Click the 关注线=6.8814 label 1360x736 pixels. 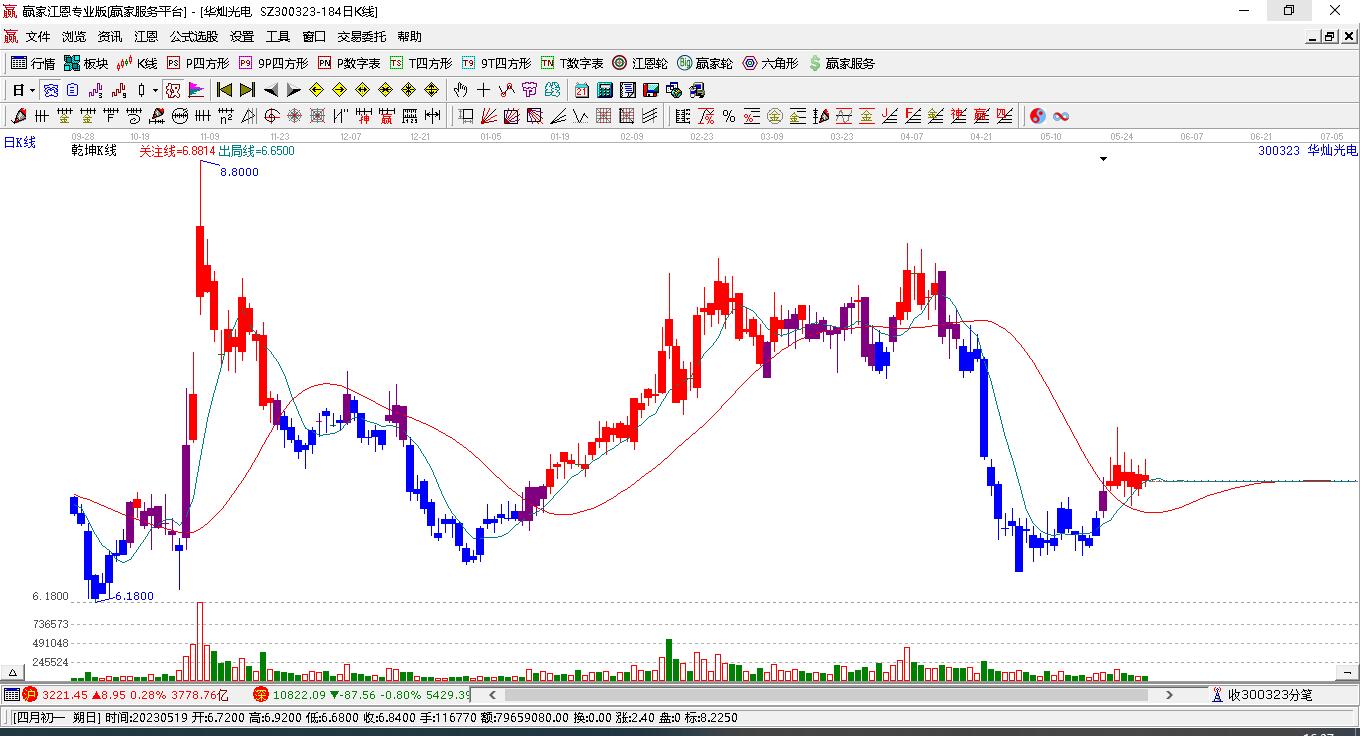click(177, 151)
